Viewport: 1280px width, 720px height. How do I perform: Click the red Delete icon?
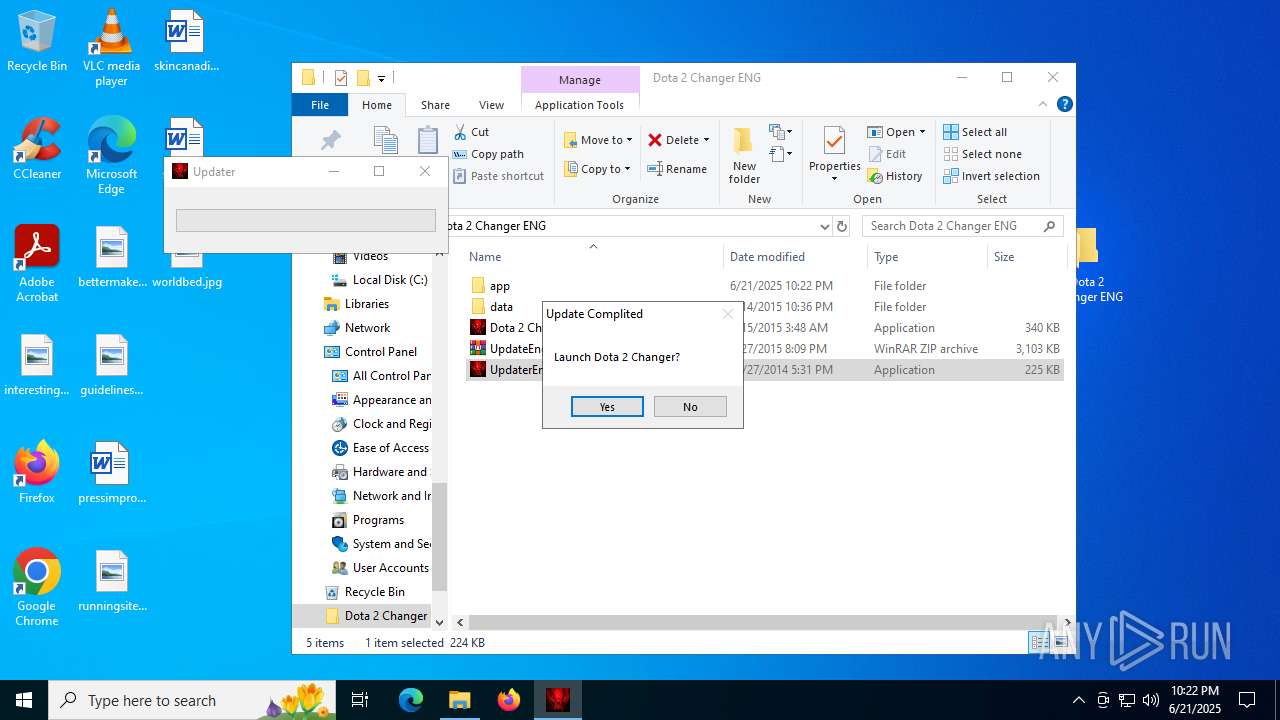click(x=655, y=140)
